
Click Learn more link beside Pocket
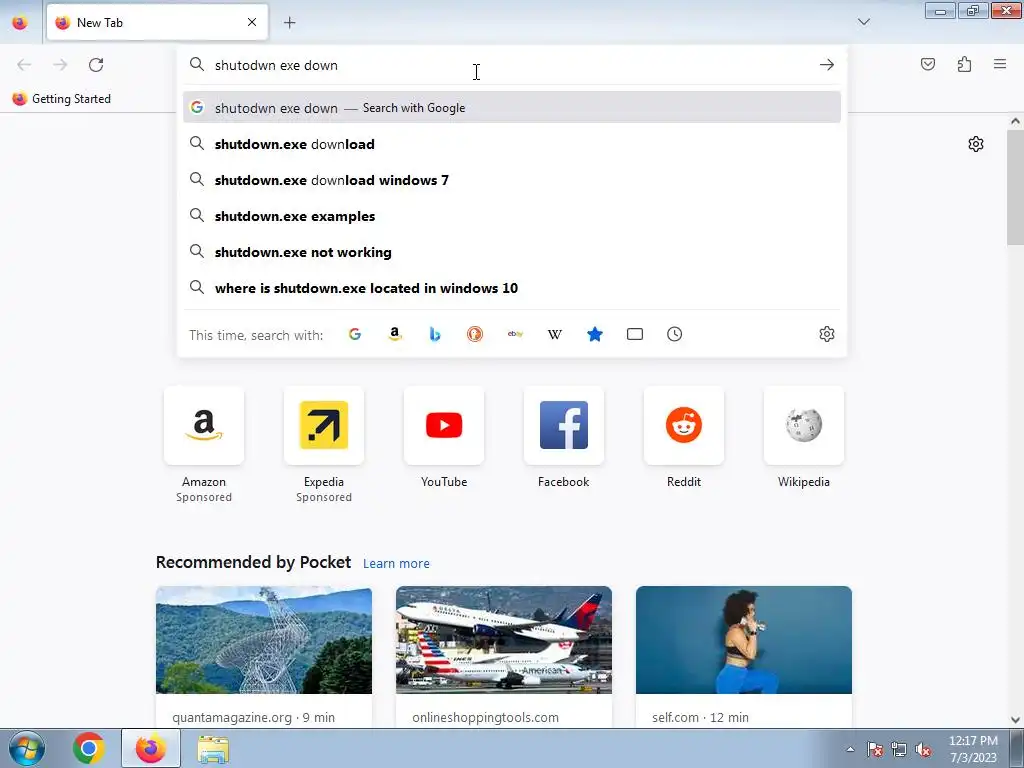pos(396,564)
